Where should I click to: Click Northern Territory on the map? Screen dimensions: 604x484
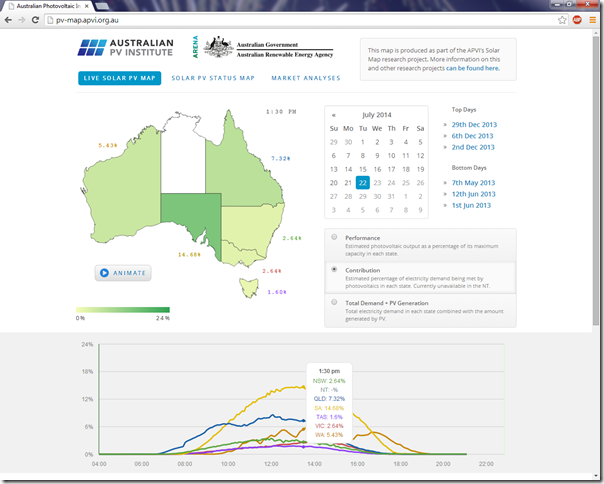(183, 158)
